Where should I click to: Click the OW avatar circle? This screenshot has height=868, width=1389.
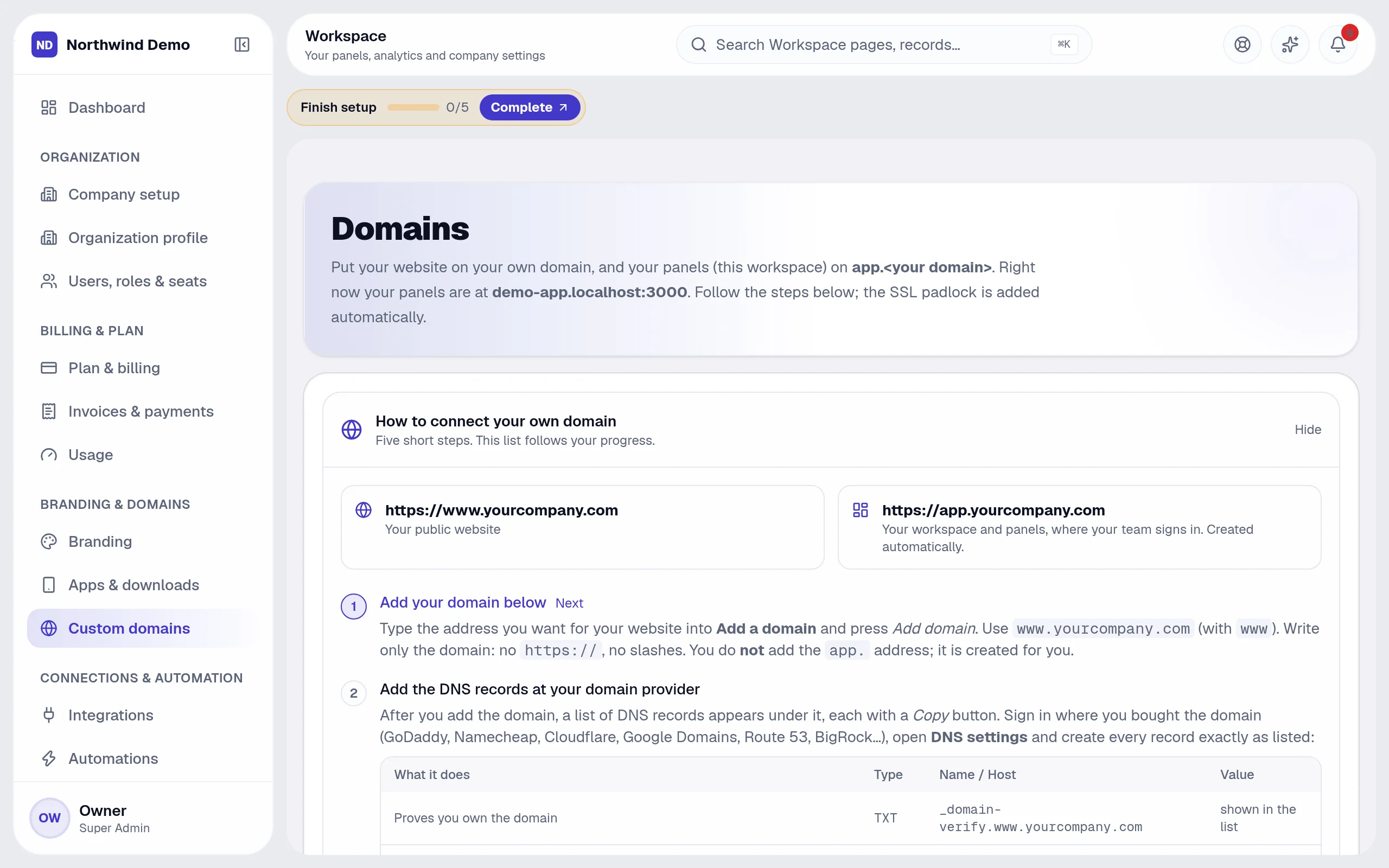point(49,818)
